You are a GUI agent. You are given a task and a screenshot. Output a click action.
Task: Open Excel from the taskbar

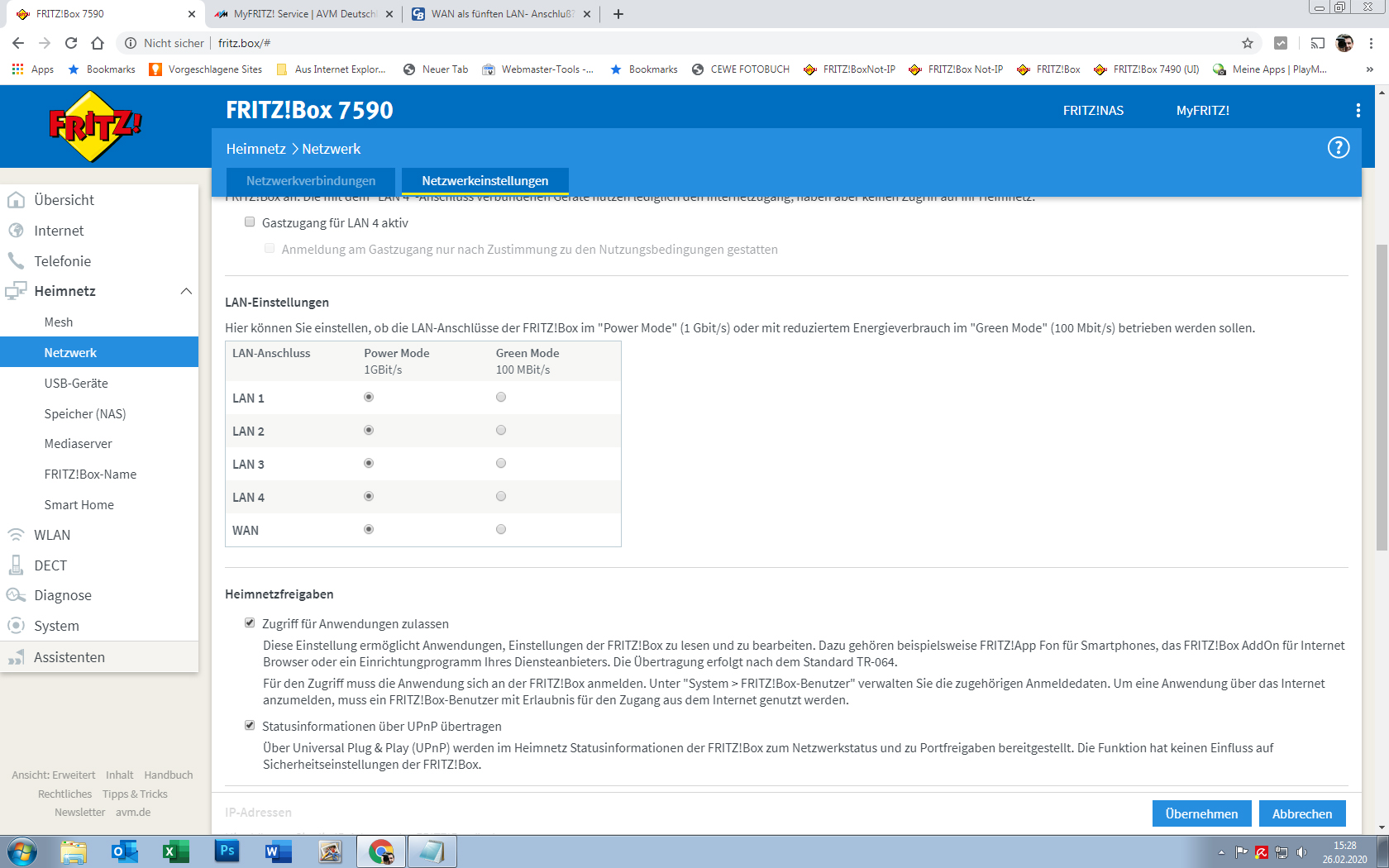click(x=176, y=851)
